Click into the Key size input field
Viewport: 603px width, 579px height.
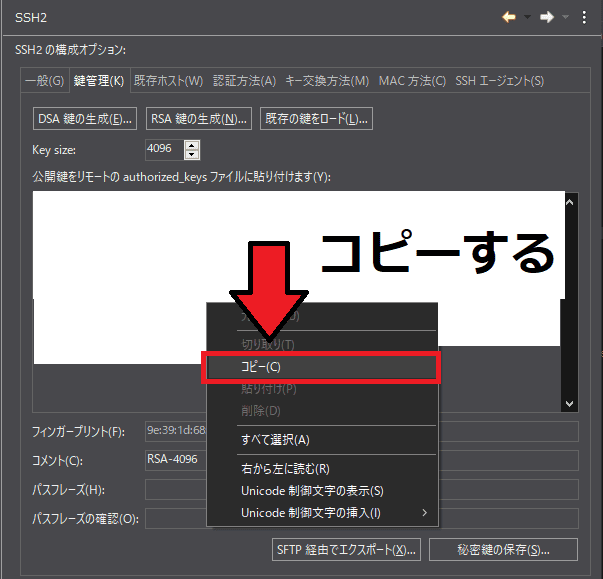(x=164, y=149)
